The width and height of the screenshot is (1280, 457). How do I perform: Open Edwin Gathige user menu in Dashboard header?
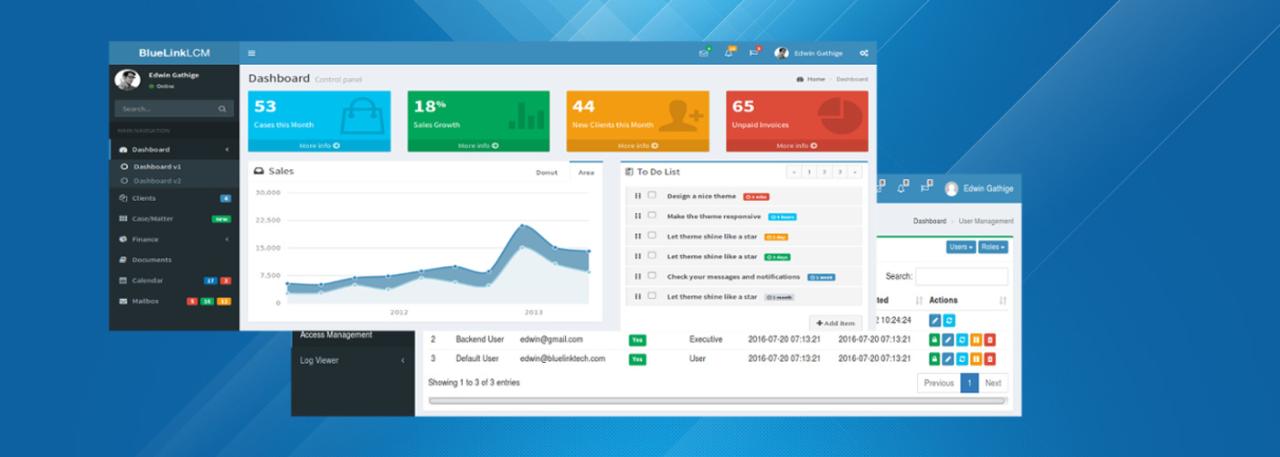(x=809, y=53)
